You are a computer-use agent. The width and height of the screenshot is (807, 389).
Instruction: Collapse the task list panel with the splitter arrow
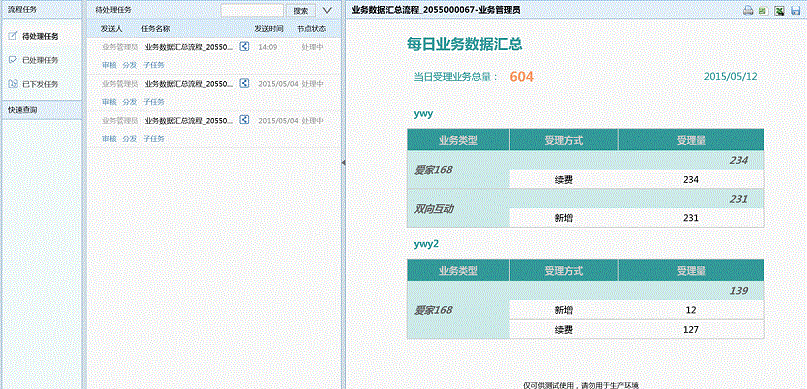[x=343, y=163]
